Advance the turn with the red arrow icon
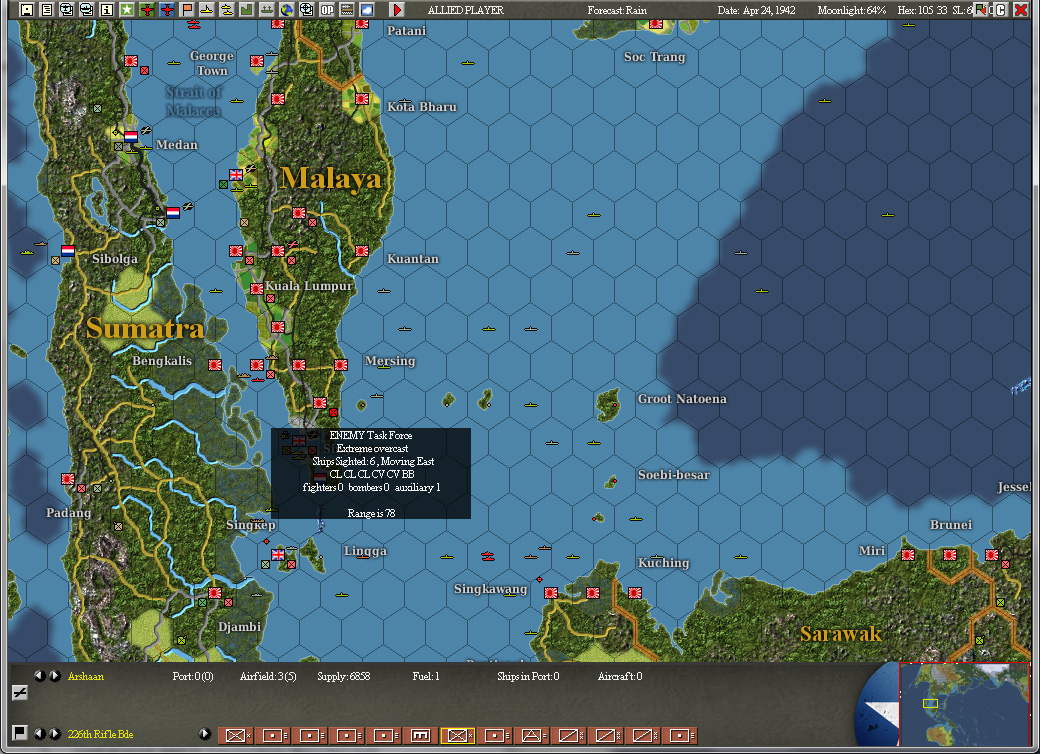The width and height of the screenshot is (1040, 754). pyautogui.click(x=395, y=8)
